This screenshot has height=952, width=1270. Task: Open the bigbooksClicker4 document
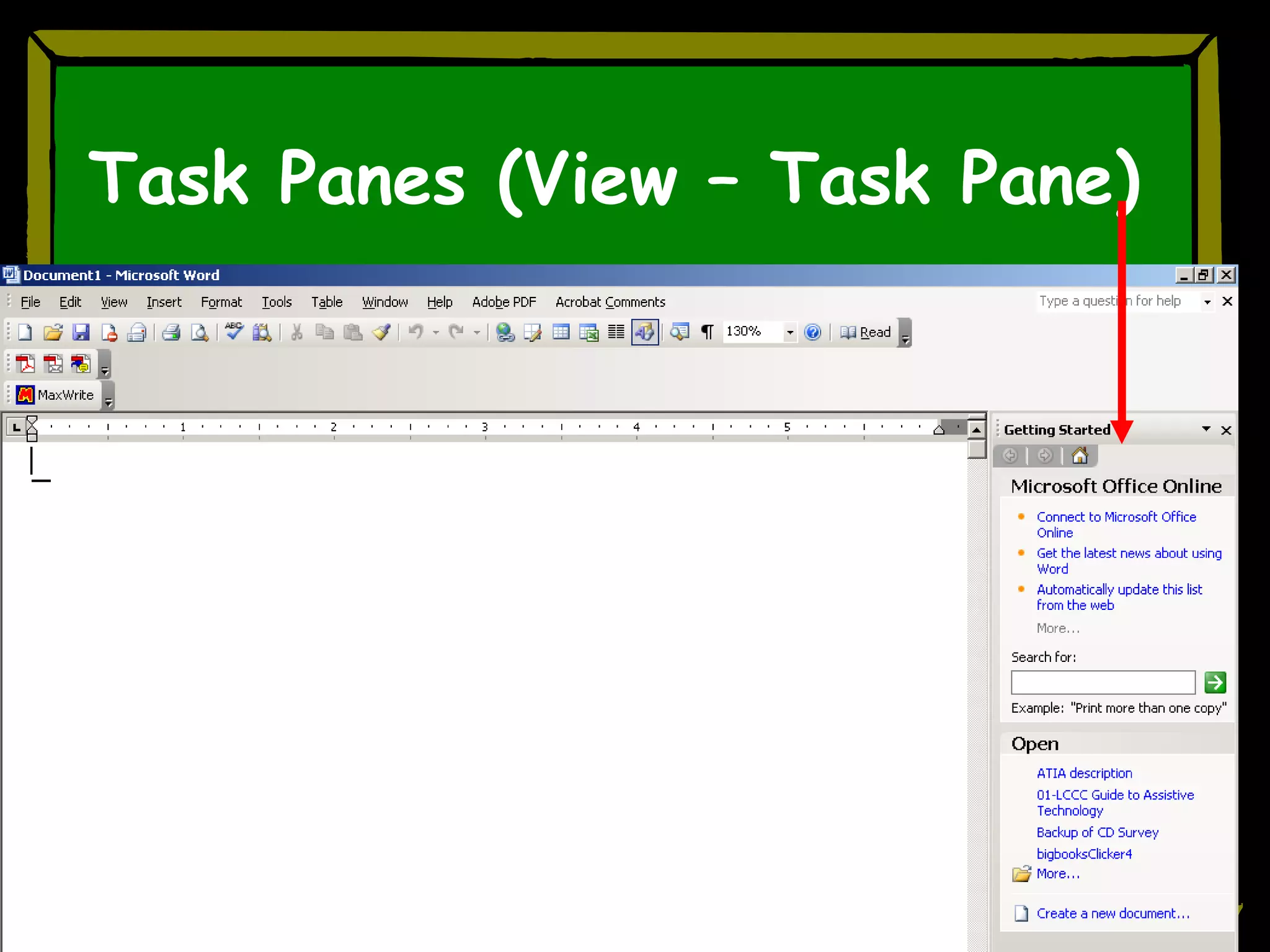click(x=1085, y=853)
